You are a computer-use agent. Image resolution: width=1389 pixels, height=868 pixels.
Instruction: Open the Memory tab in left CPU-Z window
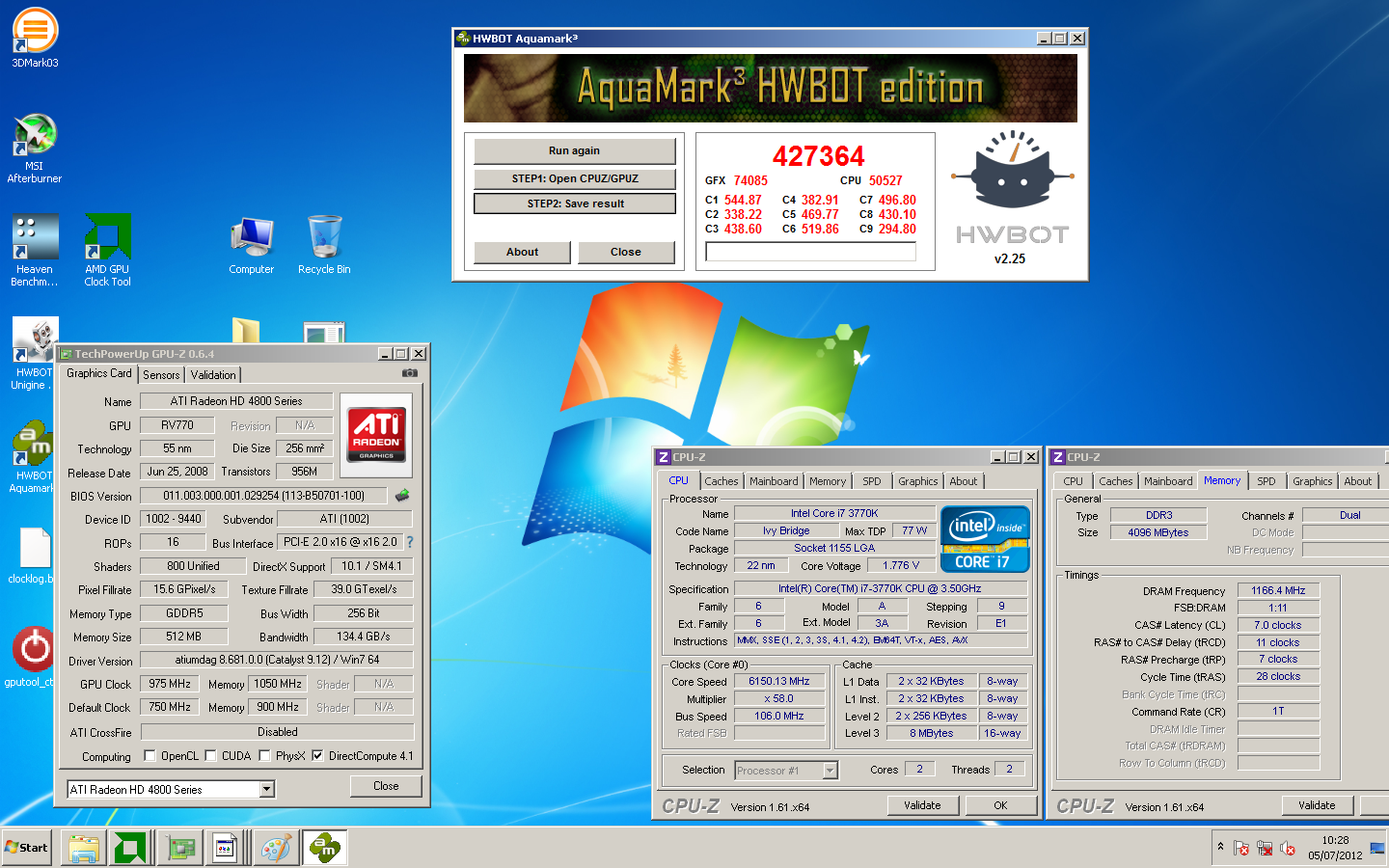click(828, 481)
